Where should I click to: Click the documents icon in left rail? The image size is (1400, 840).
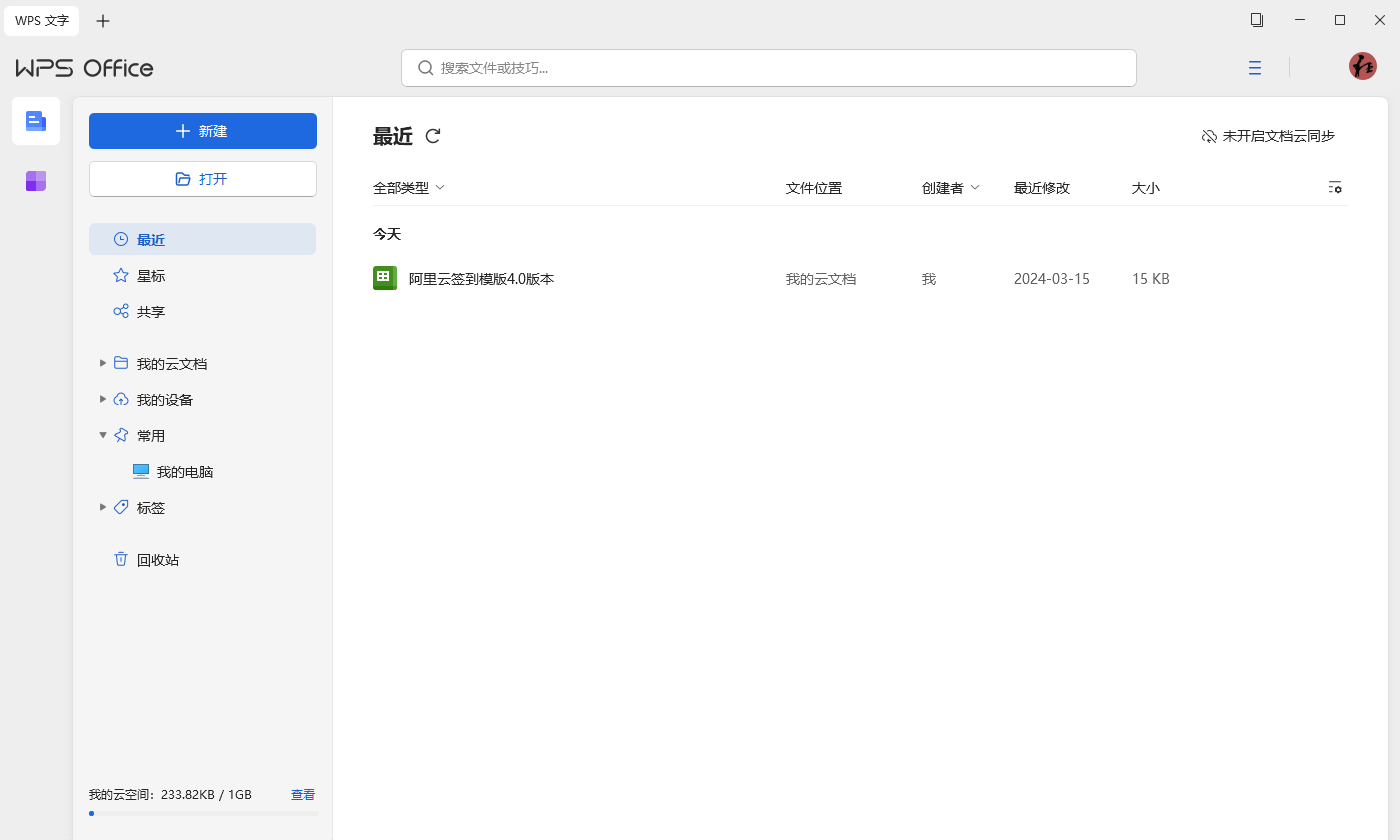click(36, 121)
